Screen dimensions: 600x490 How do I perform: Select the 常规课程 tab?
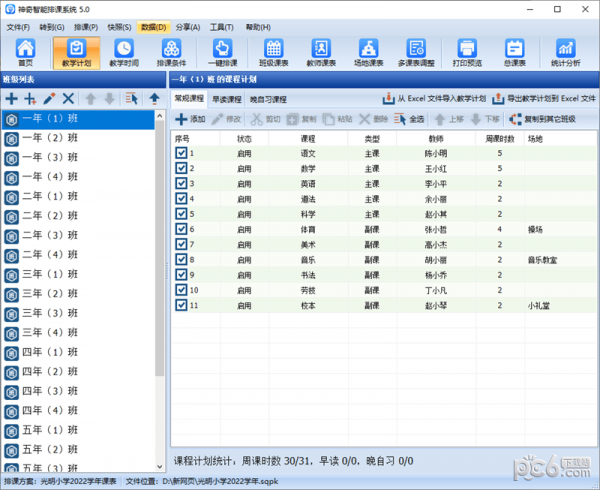click(x=189, y=99)
